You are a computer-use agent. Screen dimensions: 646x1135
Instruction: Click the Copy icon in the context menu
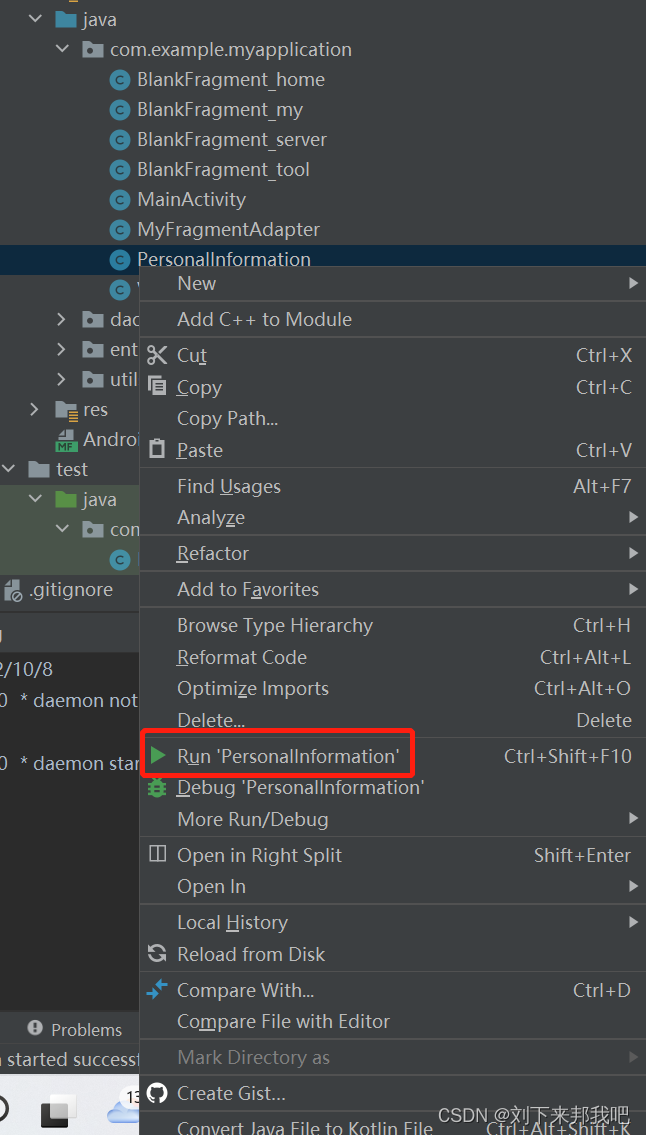coord(157,387)
